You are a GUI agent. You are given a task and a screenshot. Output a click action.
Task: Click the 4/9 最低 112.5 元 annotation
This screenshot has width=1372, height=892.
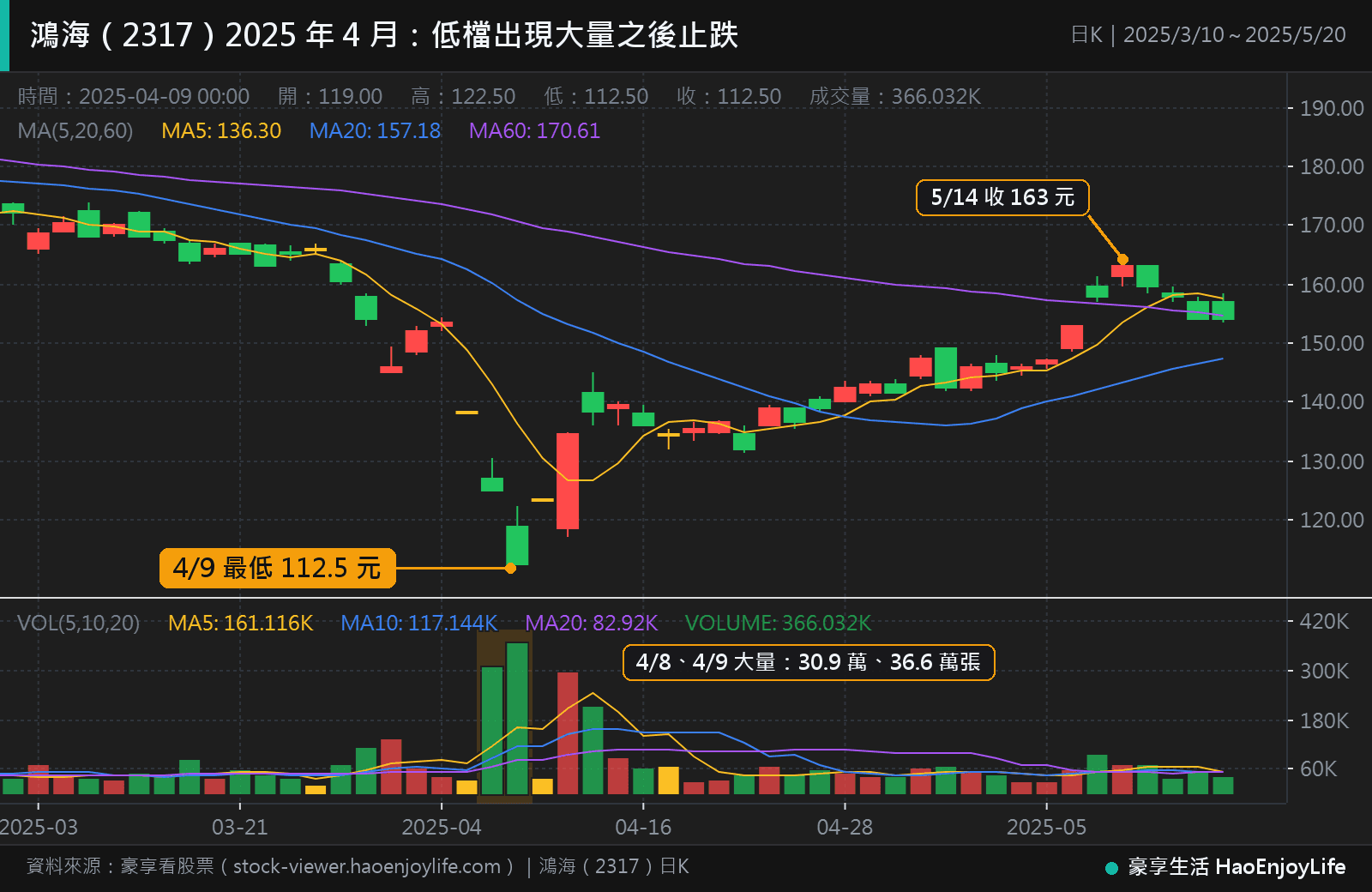(277, 568)
